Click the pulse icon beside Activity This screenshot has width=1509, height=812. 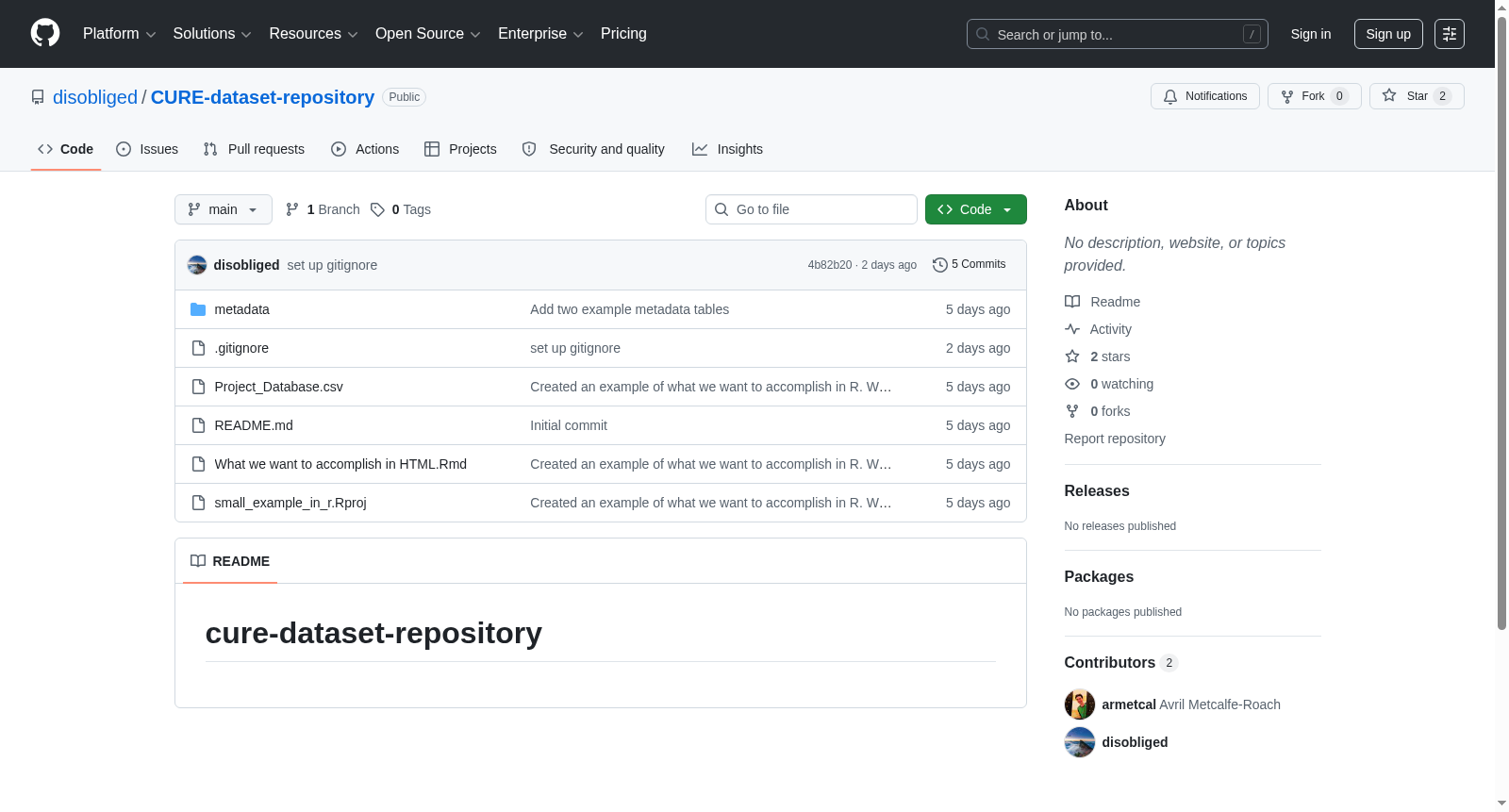[1072, 329]
